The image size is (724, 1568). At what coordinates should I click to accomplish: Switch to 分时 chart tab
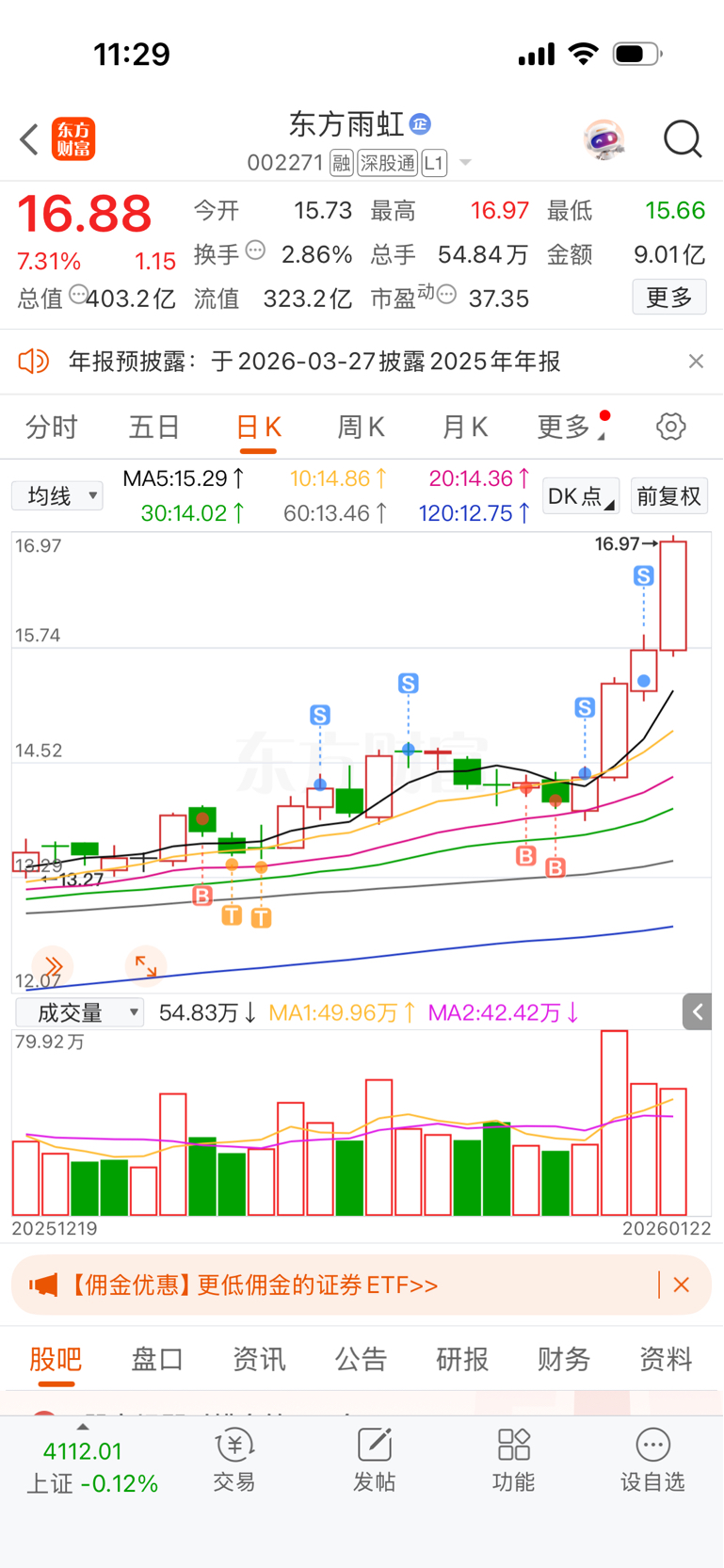51,428
